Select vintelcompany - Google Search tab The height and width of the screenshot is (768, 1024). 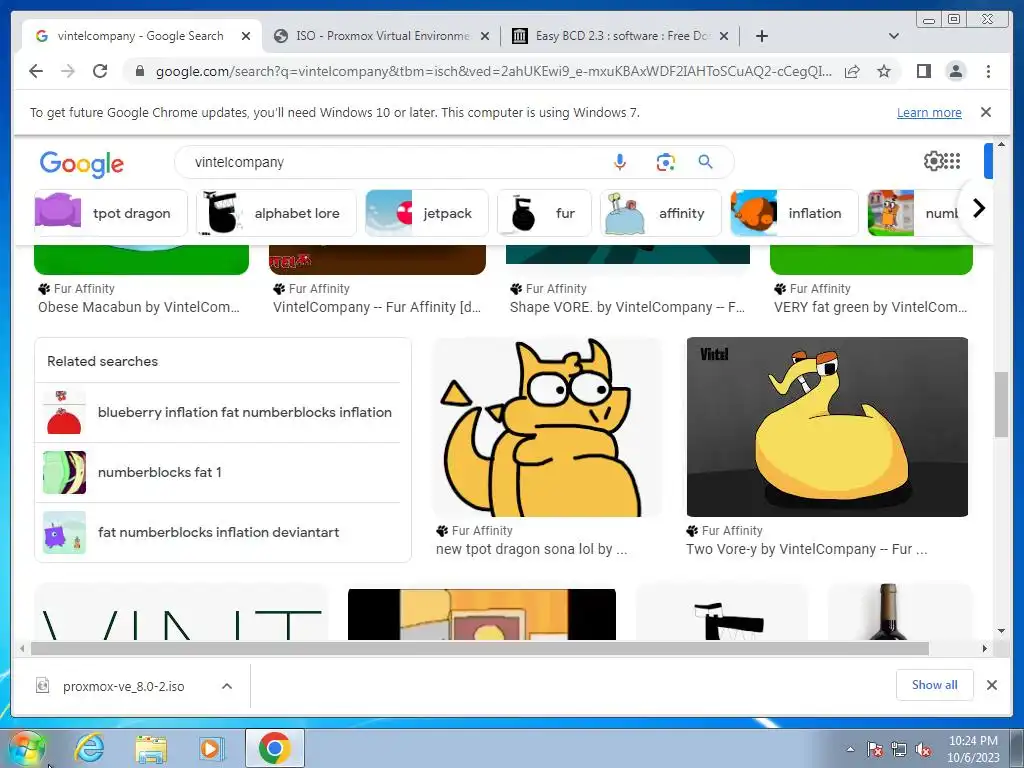pos(140,36)
